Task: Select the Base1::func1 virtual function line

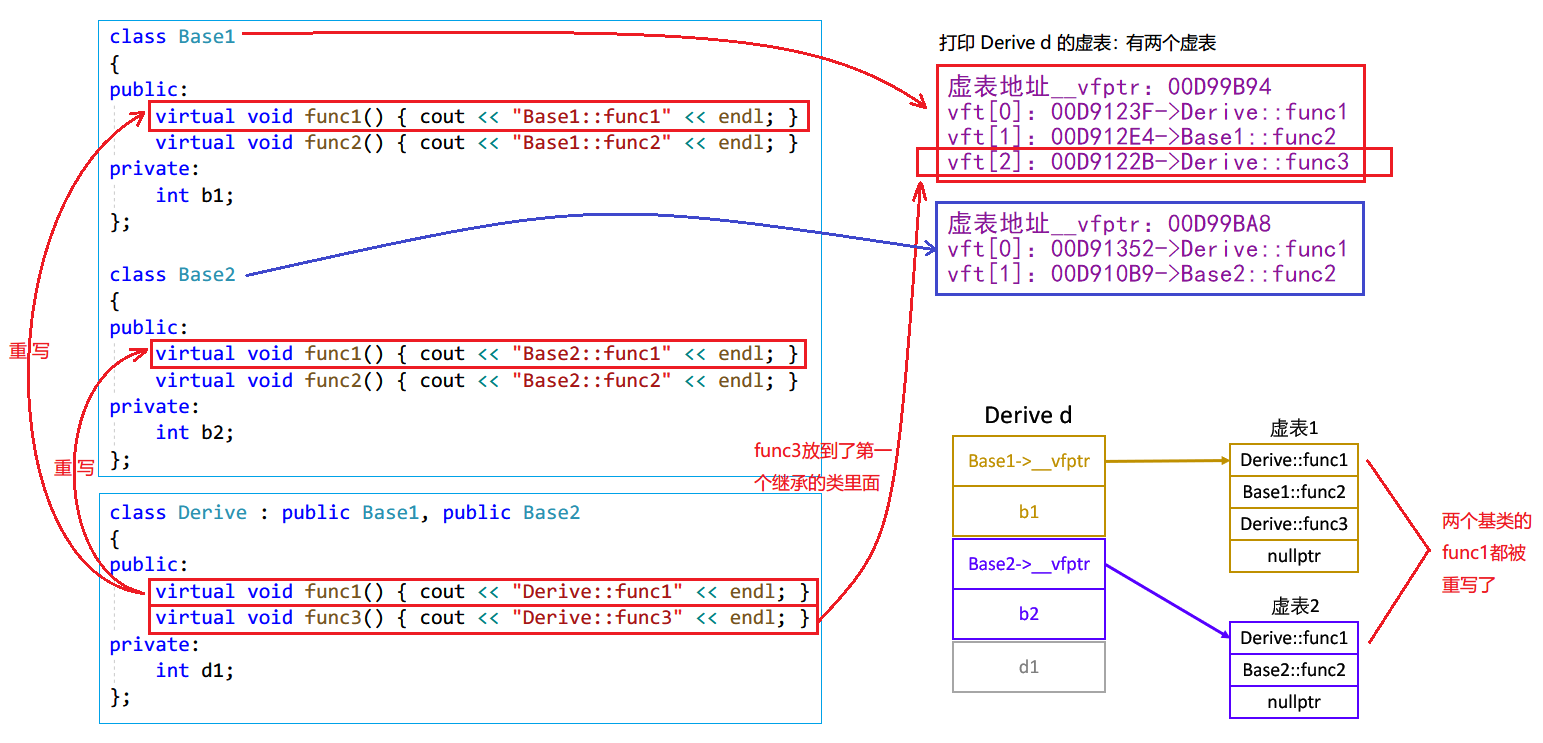Action: 478,117
